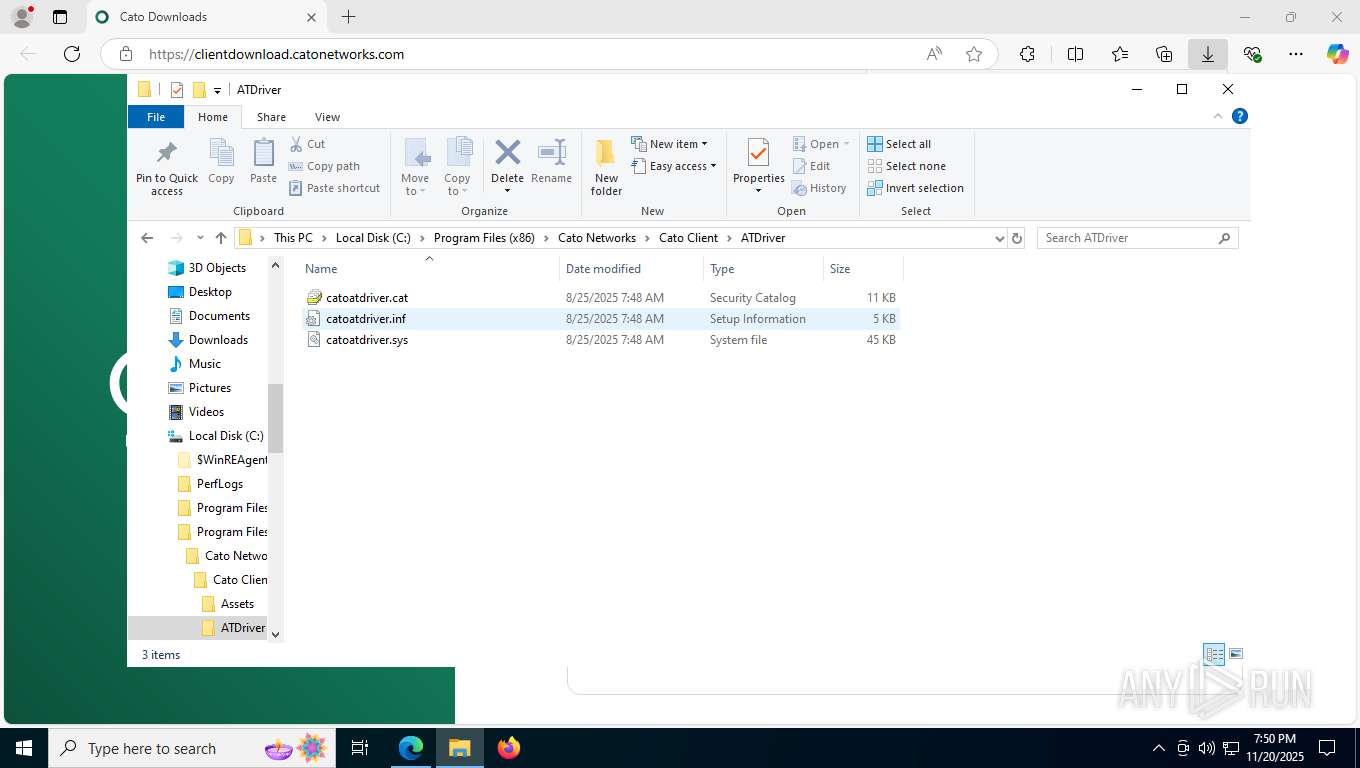Screen dimensions: 1360x768
Task: Click Select all
Action: point(899,144)
